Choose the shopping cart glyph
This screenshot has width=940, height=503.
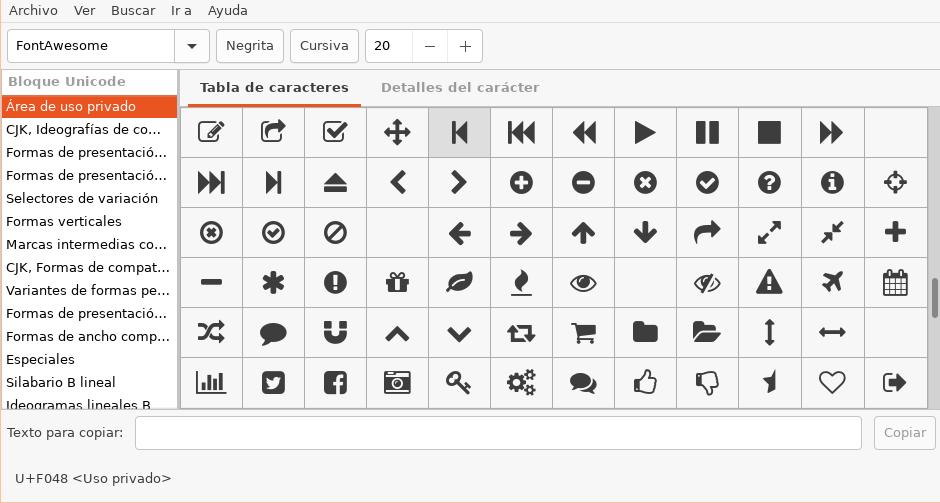[583, 333]
